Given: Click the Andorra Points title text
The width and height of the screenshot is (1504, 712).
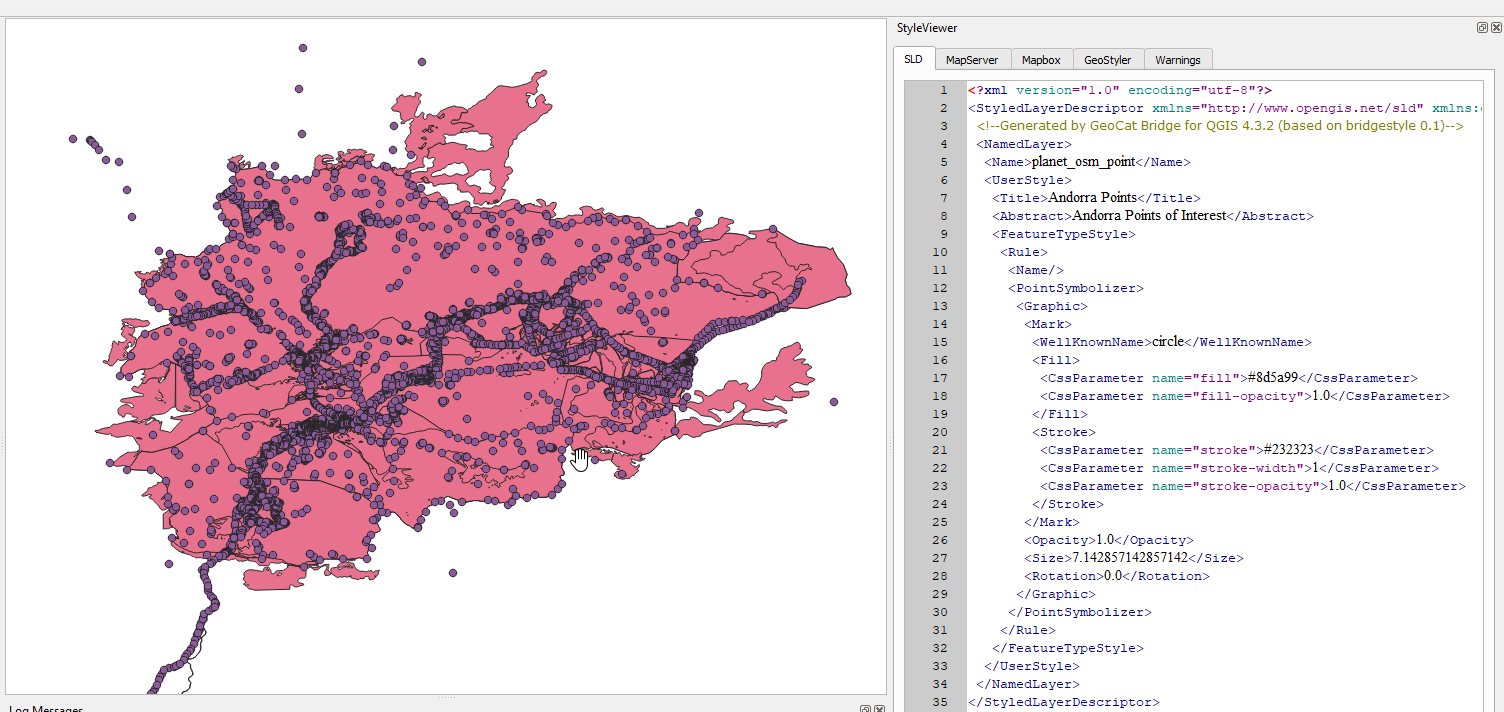Looking at the screenshot, I should (x=1092, y=198).
